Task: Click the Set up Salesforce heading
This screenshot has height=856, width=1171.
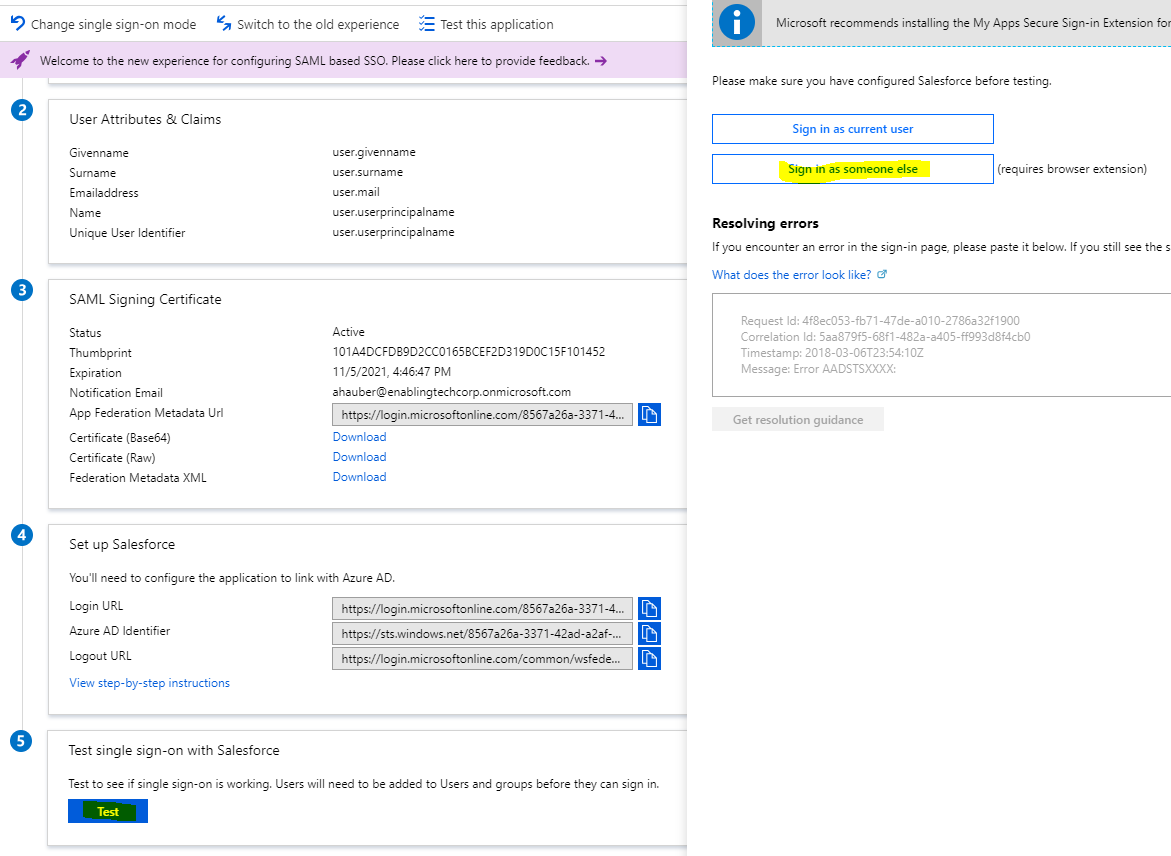Action: click(x=122, y=545)
